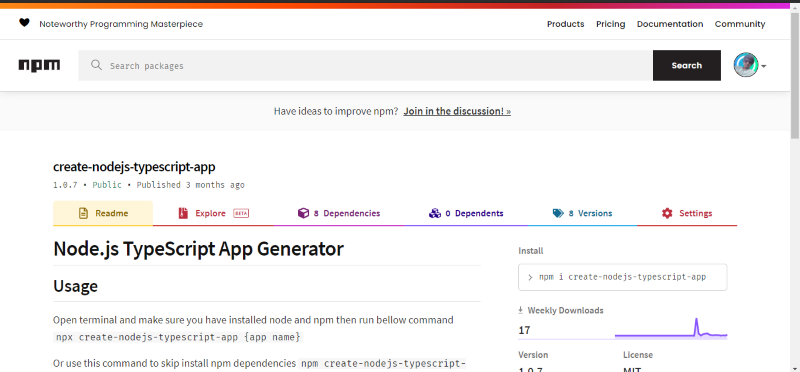Viewport: 800px width, 372px height.
Task: Click the Node.js TypeScript App Generator heading
Action: pyautogui.click(x=198, y=249)
